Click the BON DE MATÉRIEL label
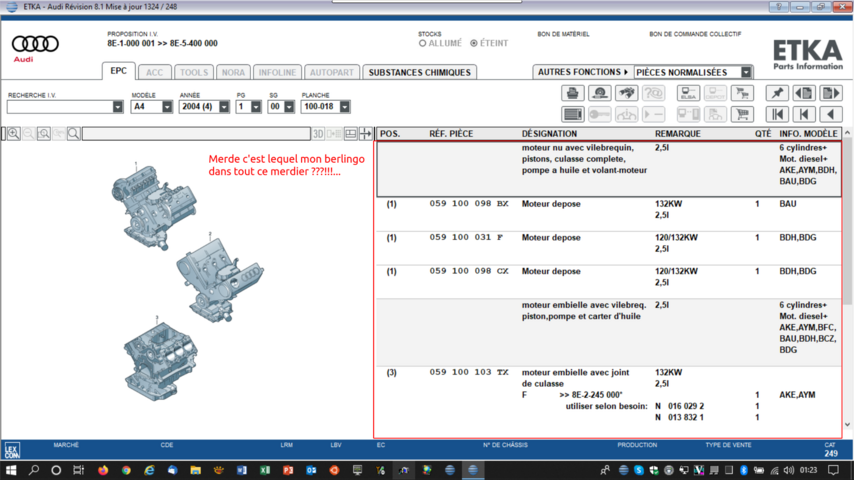854x480 pixels. pos(563,34)
